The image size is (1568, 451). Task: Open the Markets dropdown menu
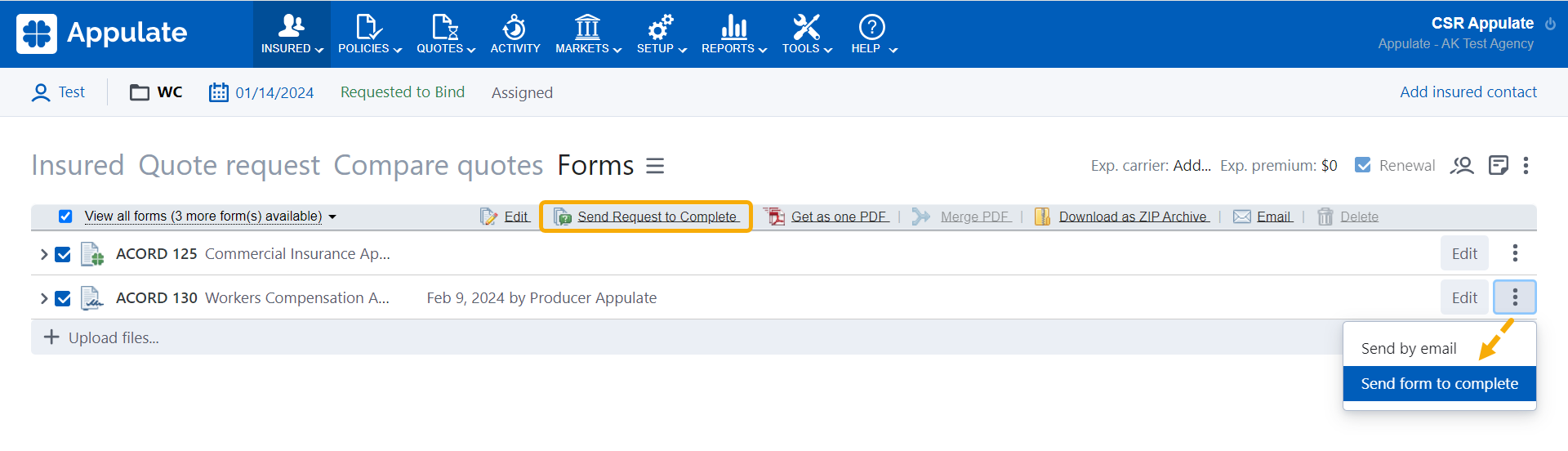pos(588,33)
